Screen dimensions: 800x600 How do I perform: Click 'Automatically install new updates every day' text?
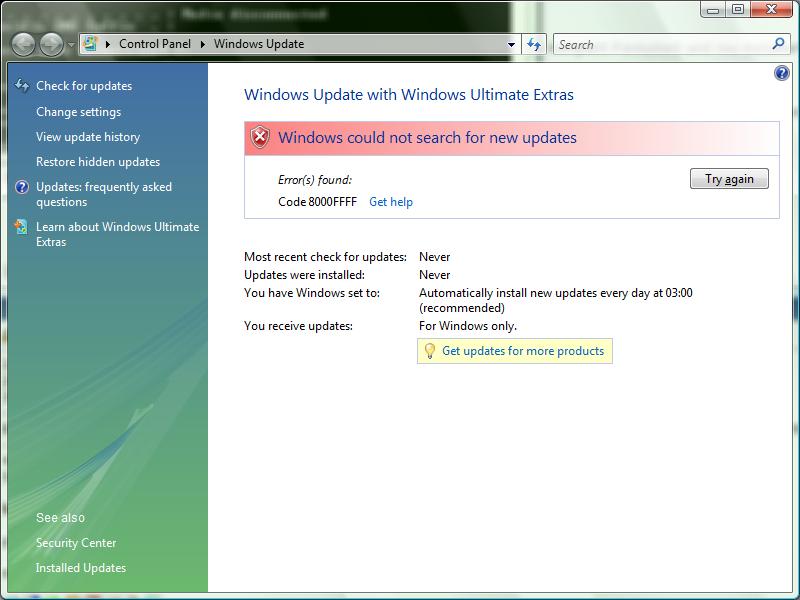pos(556,301)
